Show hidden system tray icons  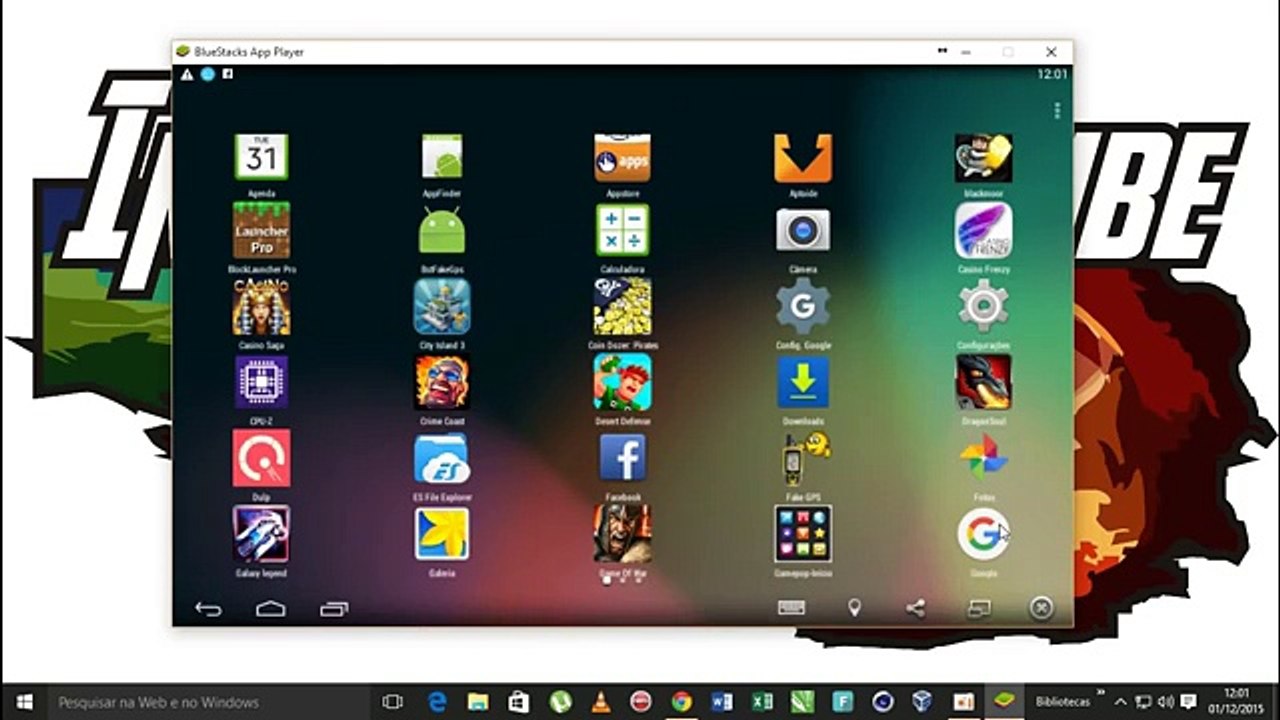pyautogui.click(x=1121, y=702)
